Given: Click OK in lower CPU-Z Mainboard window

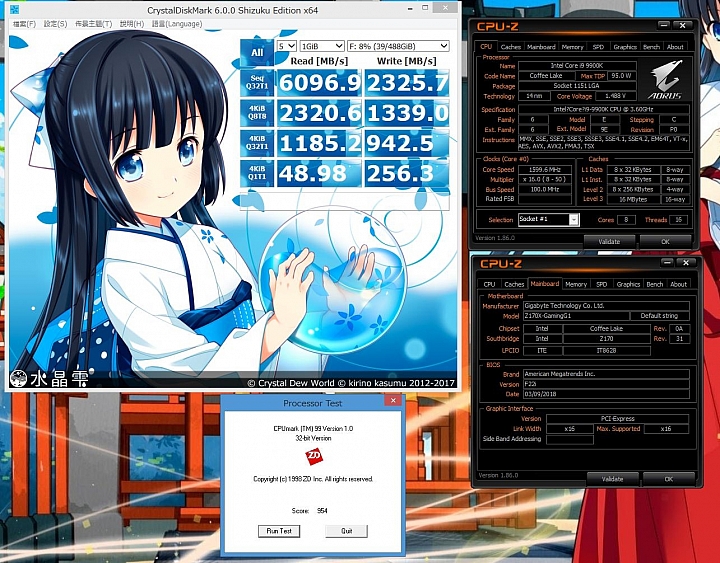Looking at the screenshot, I should coord(669,479).
